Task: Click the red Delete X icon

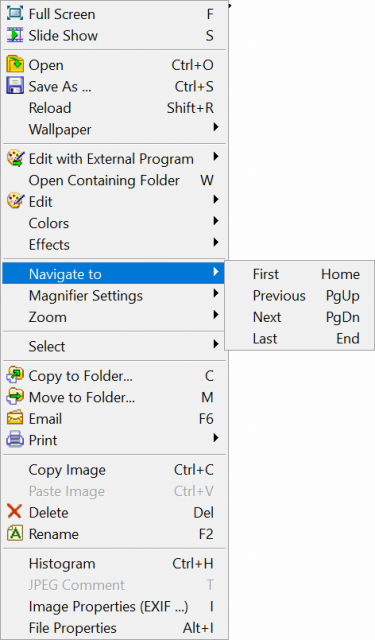Action: tap(15, 512)
